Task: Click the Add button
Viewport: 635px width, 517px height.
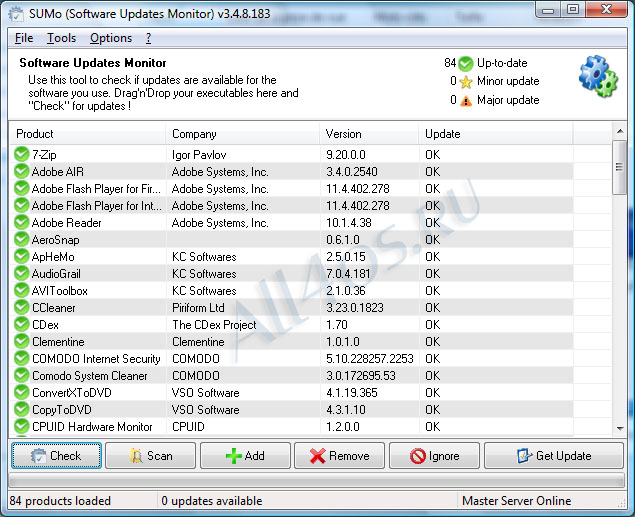Action: (245, 455)
